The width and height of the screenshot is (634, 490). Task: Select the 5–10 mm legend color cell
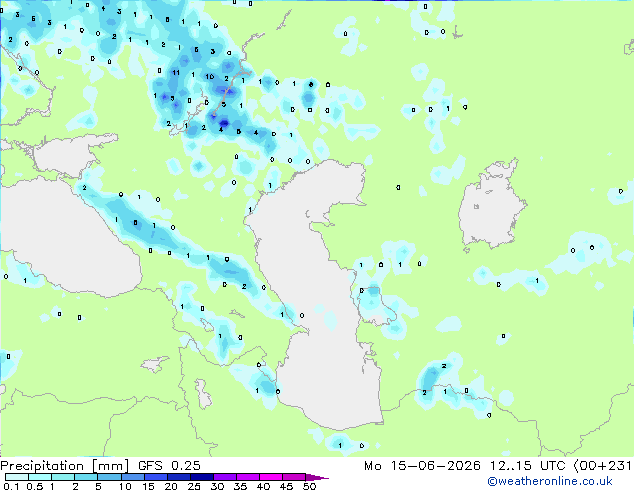click(109, 477)
